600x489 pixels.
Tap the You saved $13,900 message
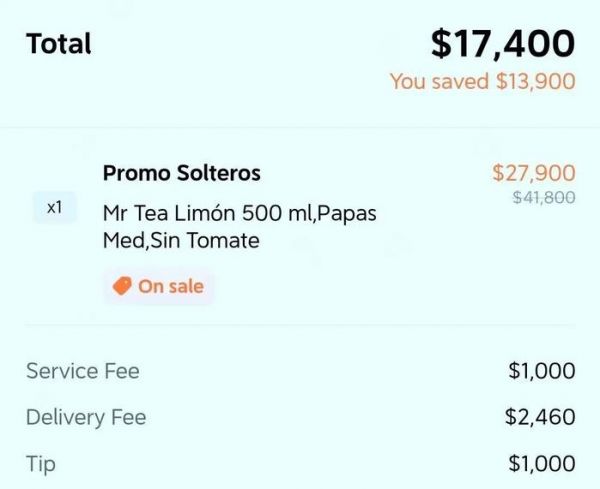482,82
